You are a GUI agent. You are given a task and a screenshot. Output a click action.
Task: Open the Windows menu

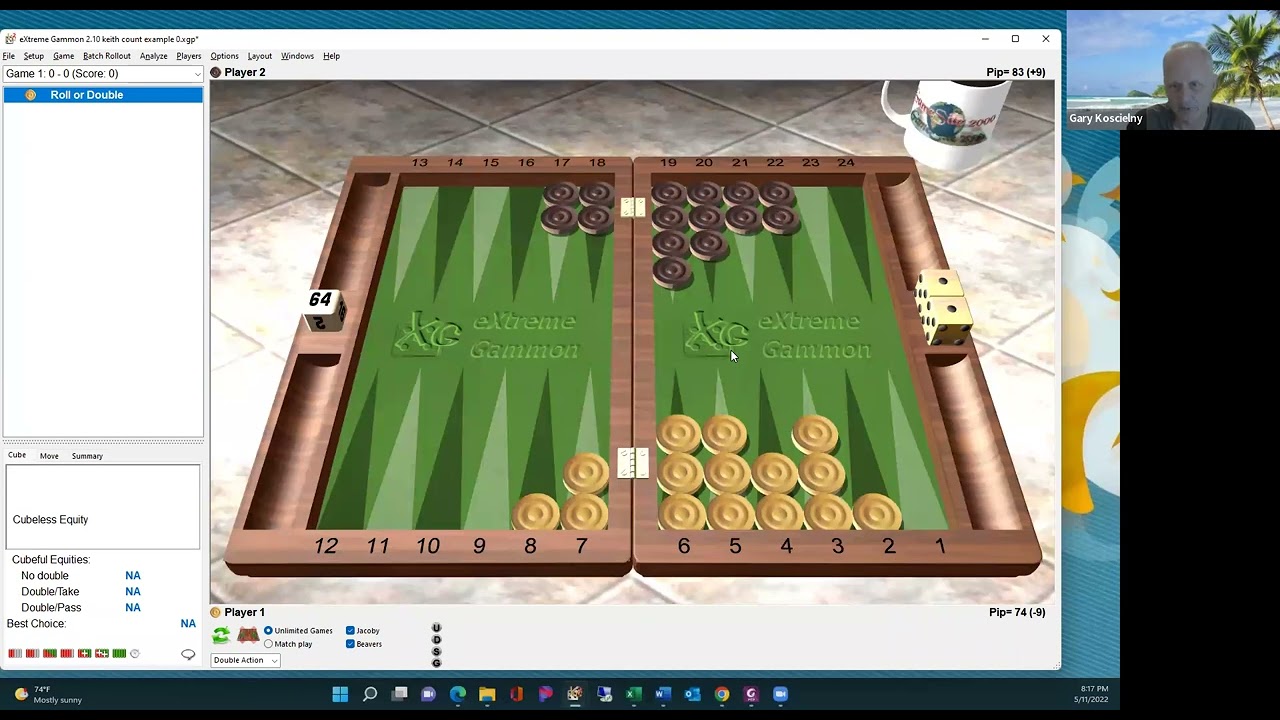pos(297,56)
